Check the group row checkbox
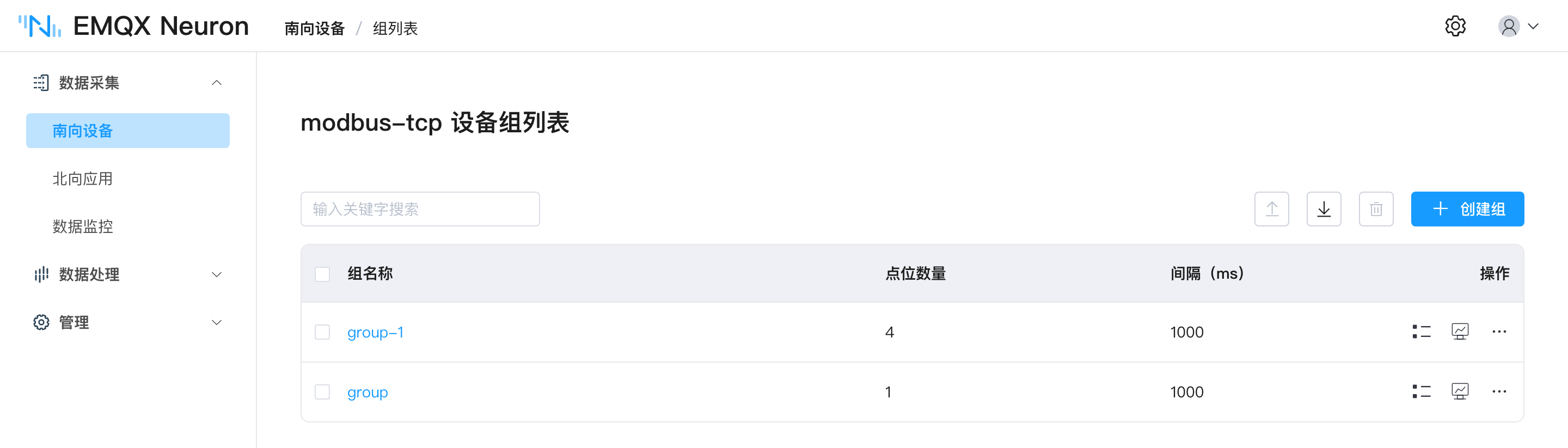Viewport: 1568px width, 448px height. [x=322, y=391]
